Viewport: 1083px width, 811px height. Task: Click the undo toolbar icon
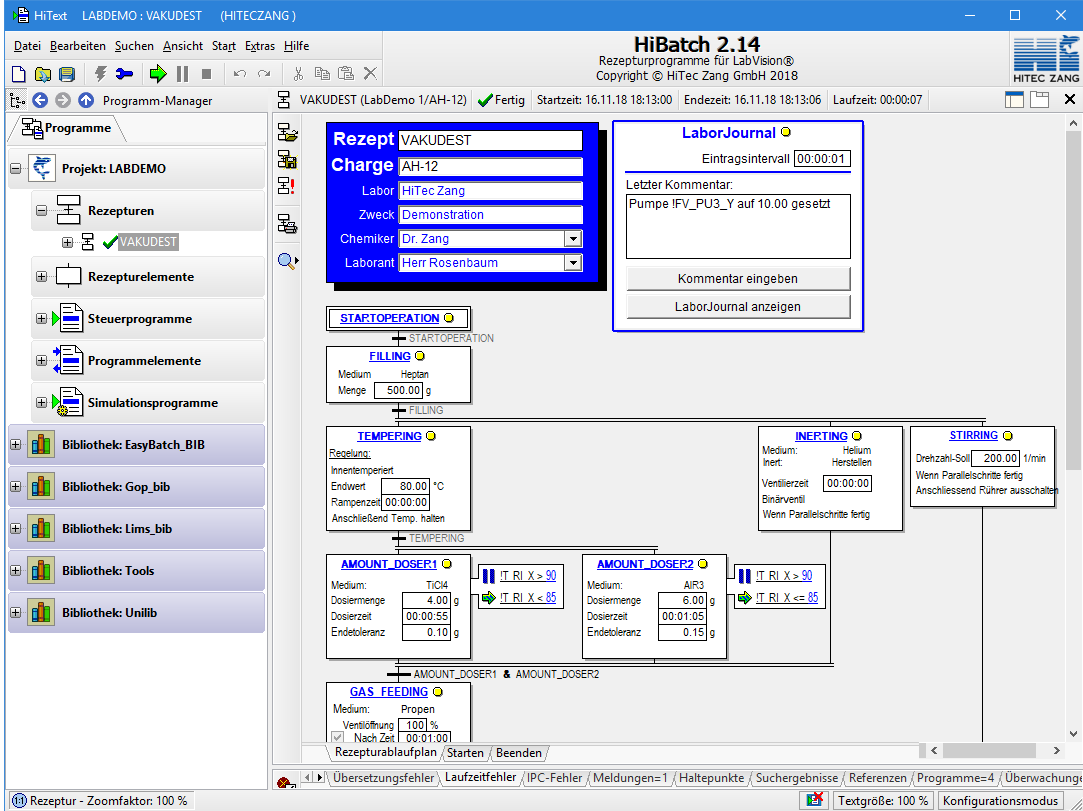pos(240,73)
